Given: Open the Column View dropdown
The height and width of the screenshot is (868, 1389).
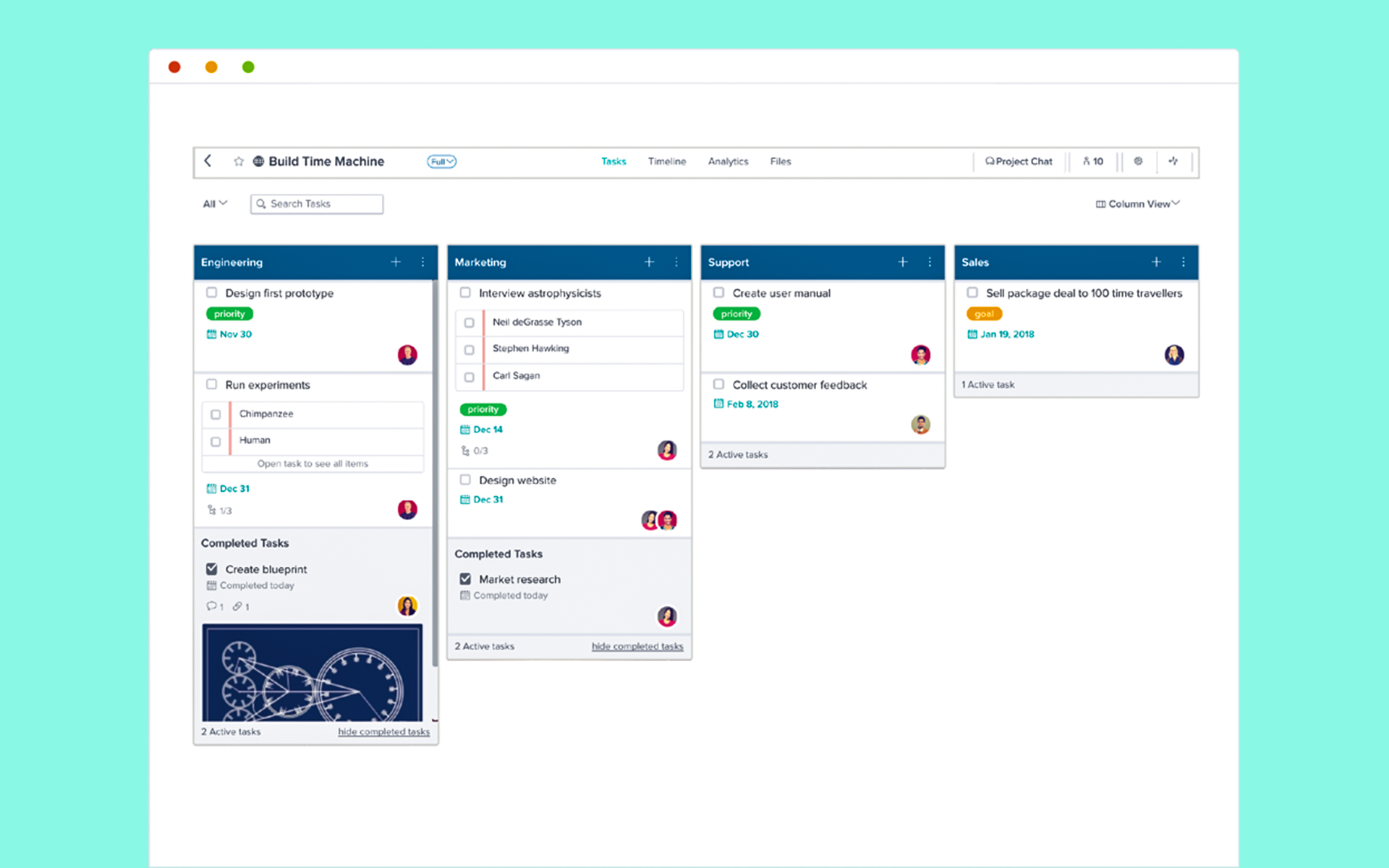Looking at the screenshot, I should tap(1138, 204).
